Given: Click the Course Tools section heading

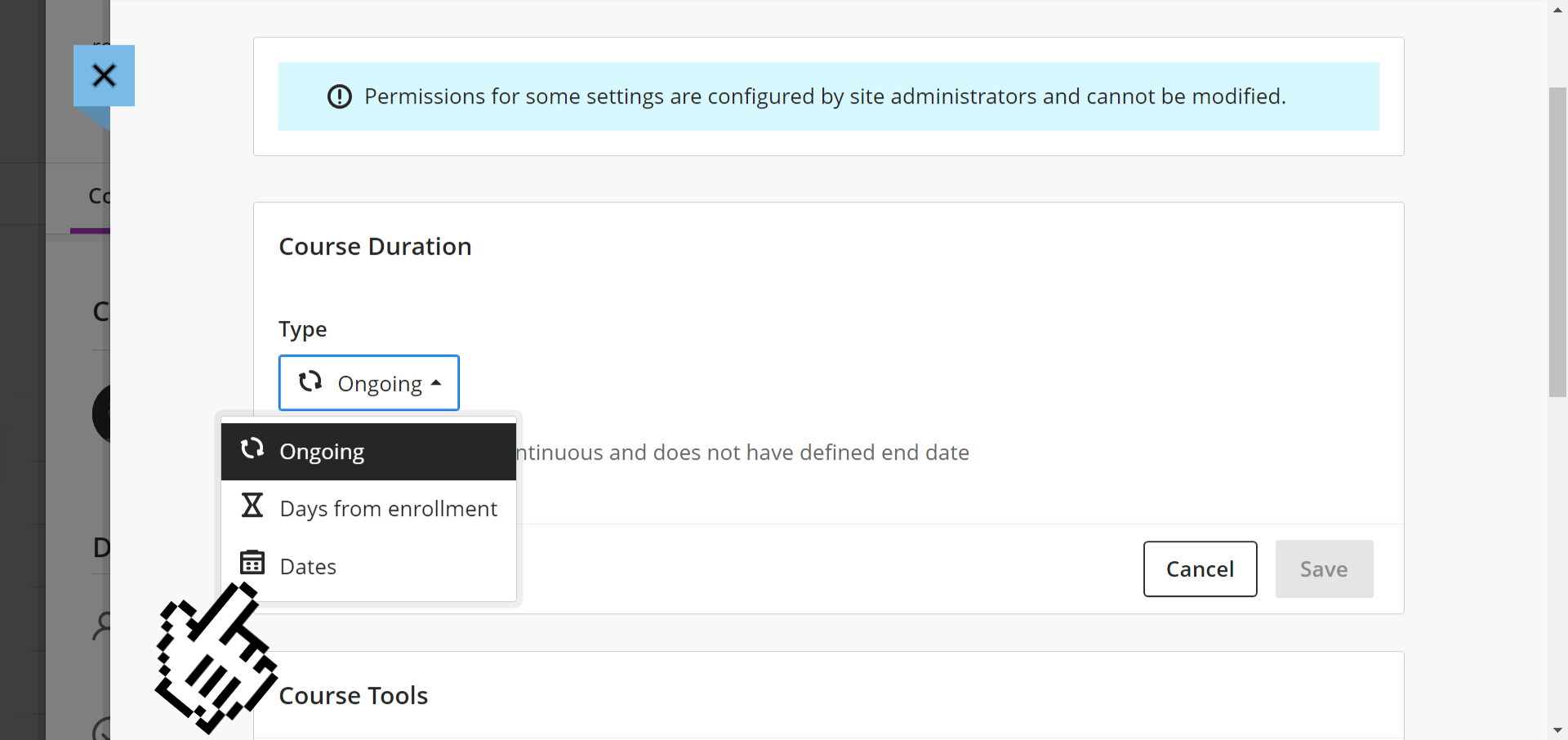Looking at the screenshot, I should click(x=353, y=696).
